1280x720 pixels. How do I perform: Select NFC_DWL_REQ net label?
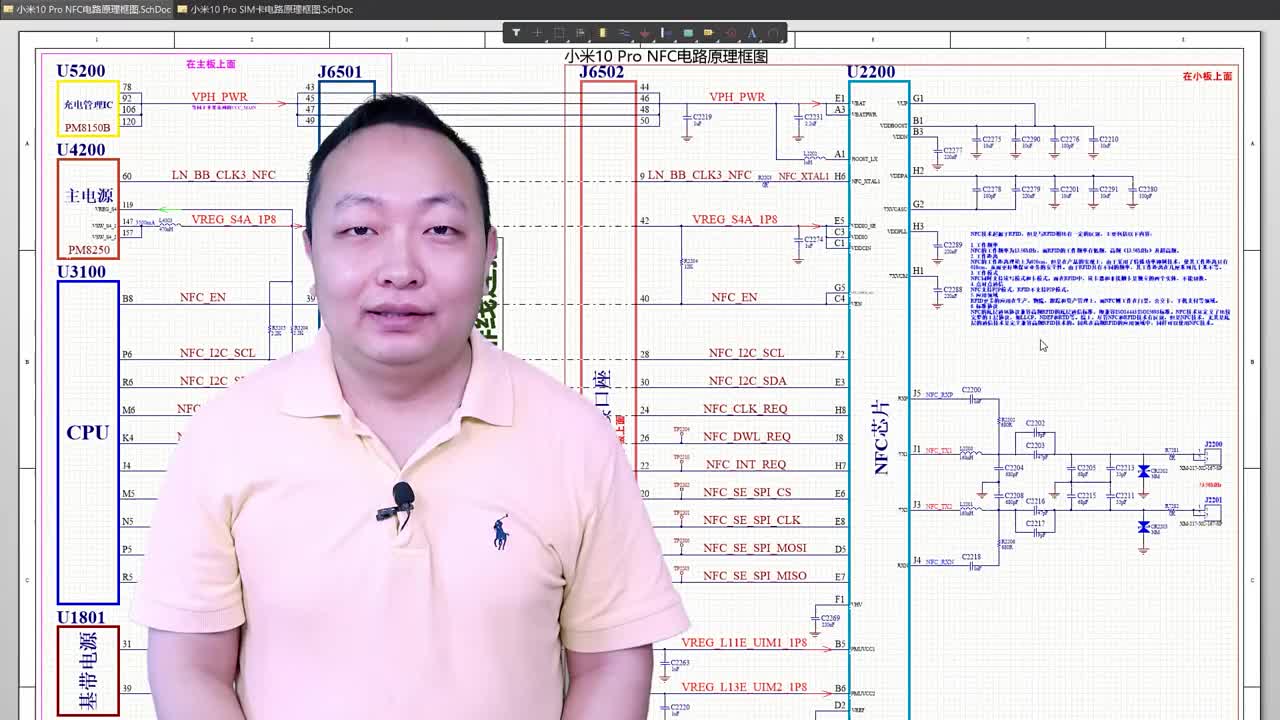pyautogui.click(x=747, y=437)
